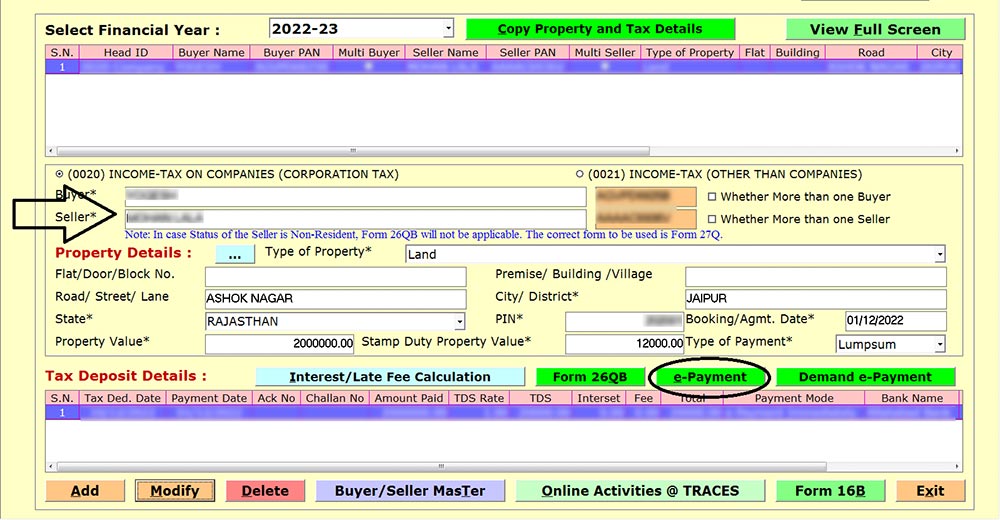Select Income-Tax Other Than Companies (0021) radio
This screenshot has height=520, width=1000.
[x=580, y=174]
